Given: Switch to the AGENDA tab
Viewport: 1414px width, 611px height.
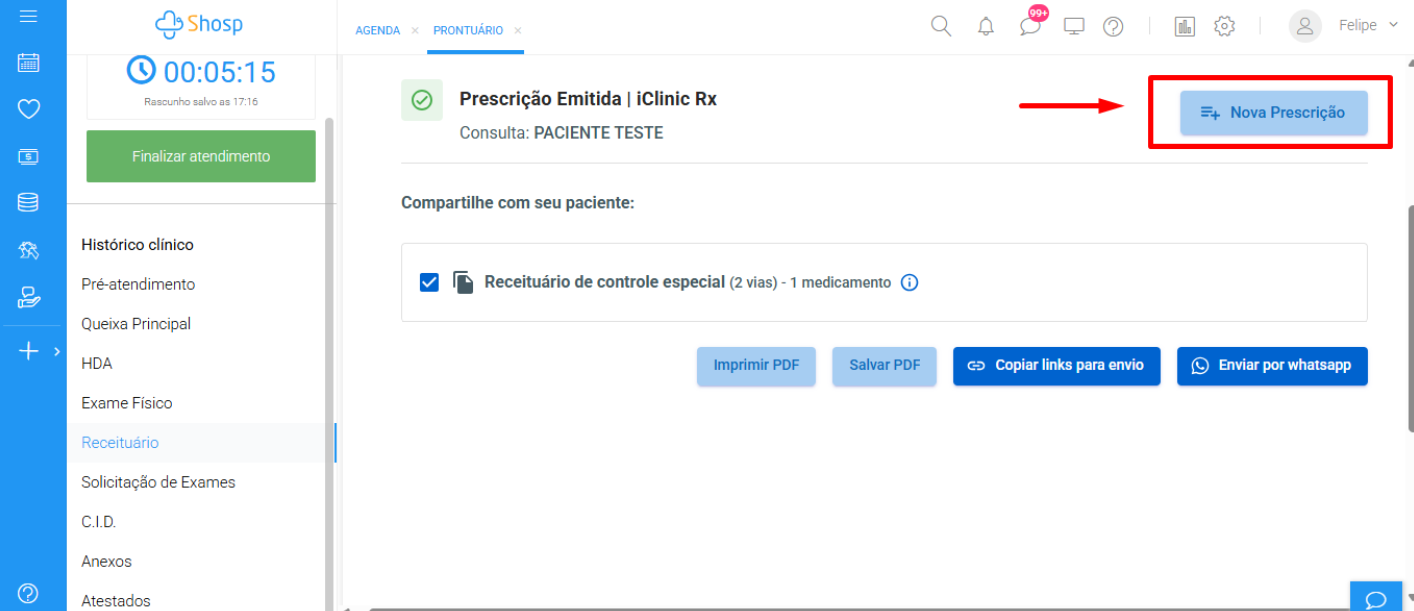Looking at the screenshot, I should [377, 31].
